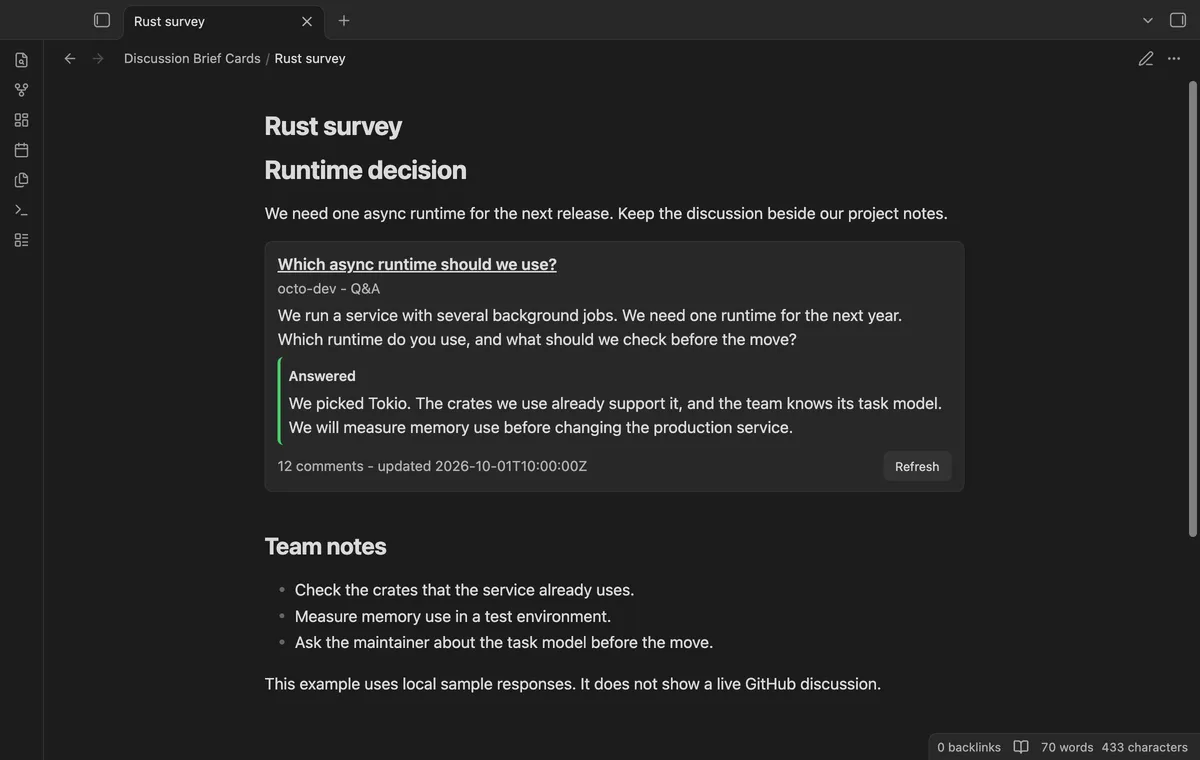Click the checklist-style icon at ribbon bottom
This screenshot has width=1200, height=760.
(21, 240)
